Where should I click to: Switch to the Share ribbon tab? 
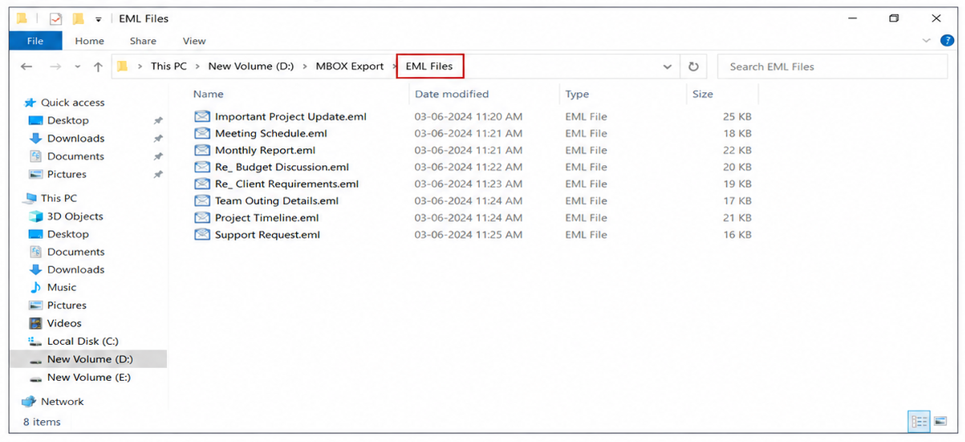click(x=143, y=41)
